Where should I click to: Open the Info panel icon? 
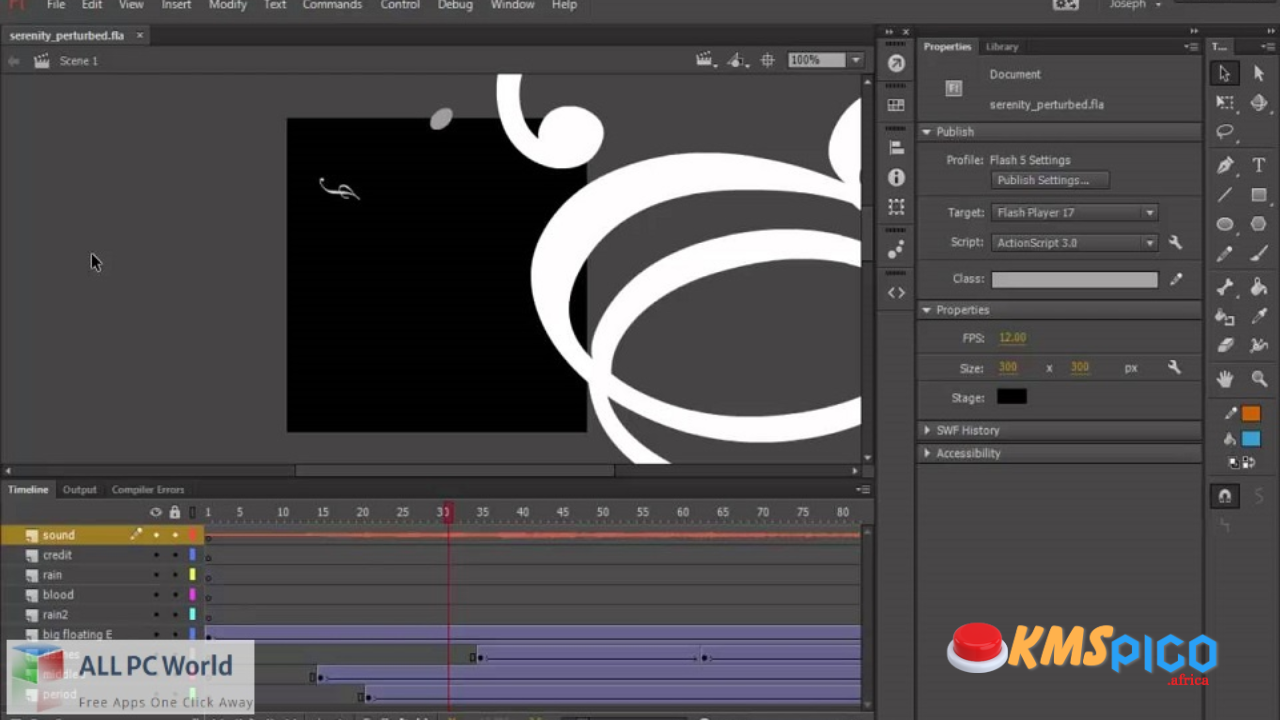tap(896, 177)
